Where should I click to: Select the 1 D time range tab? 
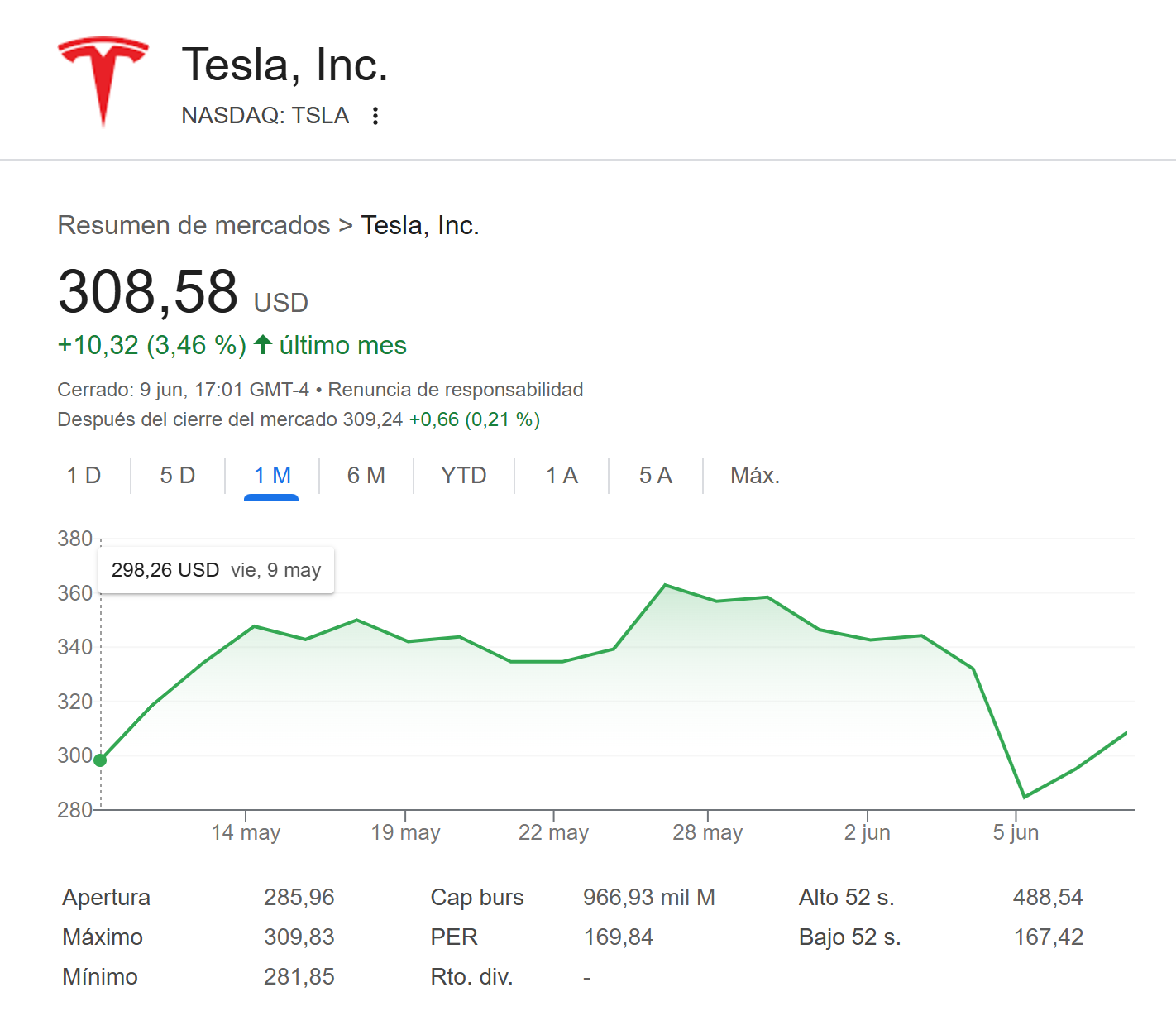pos(84,476)
